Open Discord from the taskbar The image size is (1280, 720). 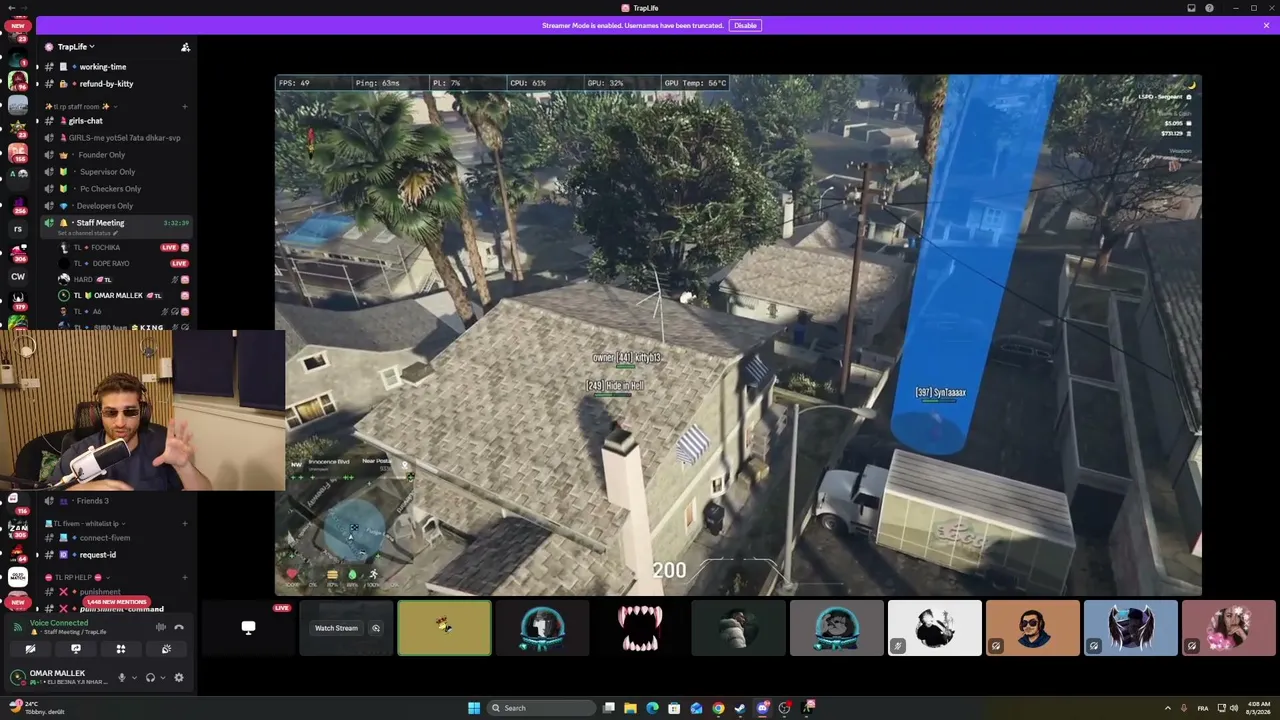[763, 708]
